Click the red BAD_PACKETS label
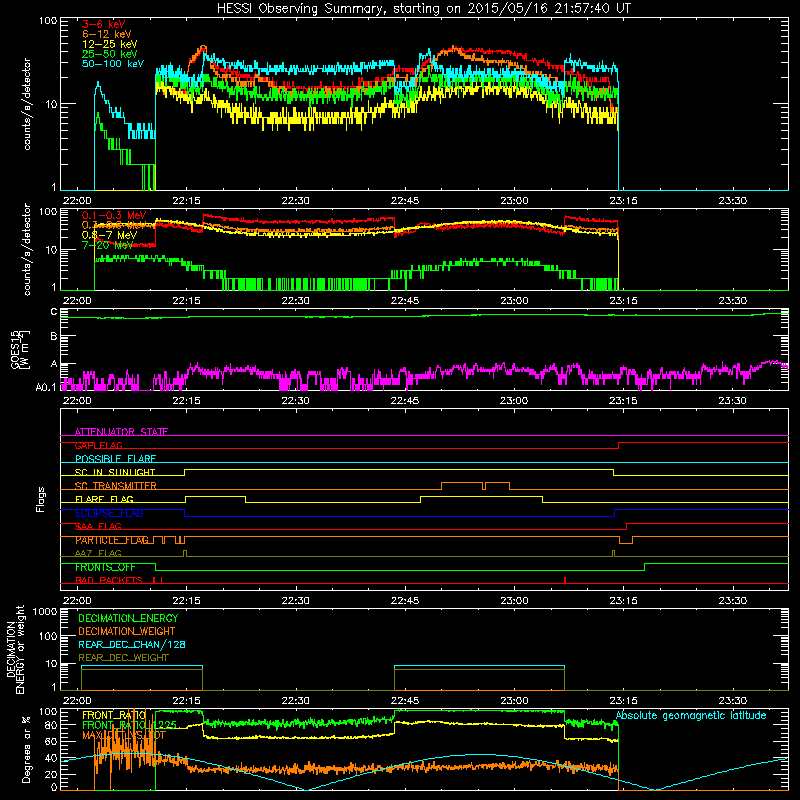The width and height of the screenshot is (800, 800). (109, 581)
